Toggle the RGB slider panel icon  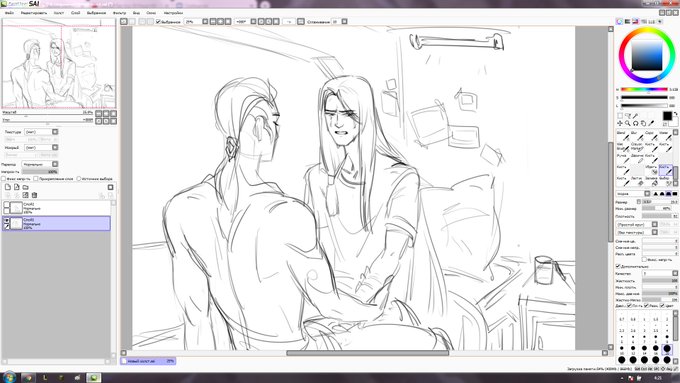(628, 21)
